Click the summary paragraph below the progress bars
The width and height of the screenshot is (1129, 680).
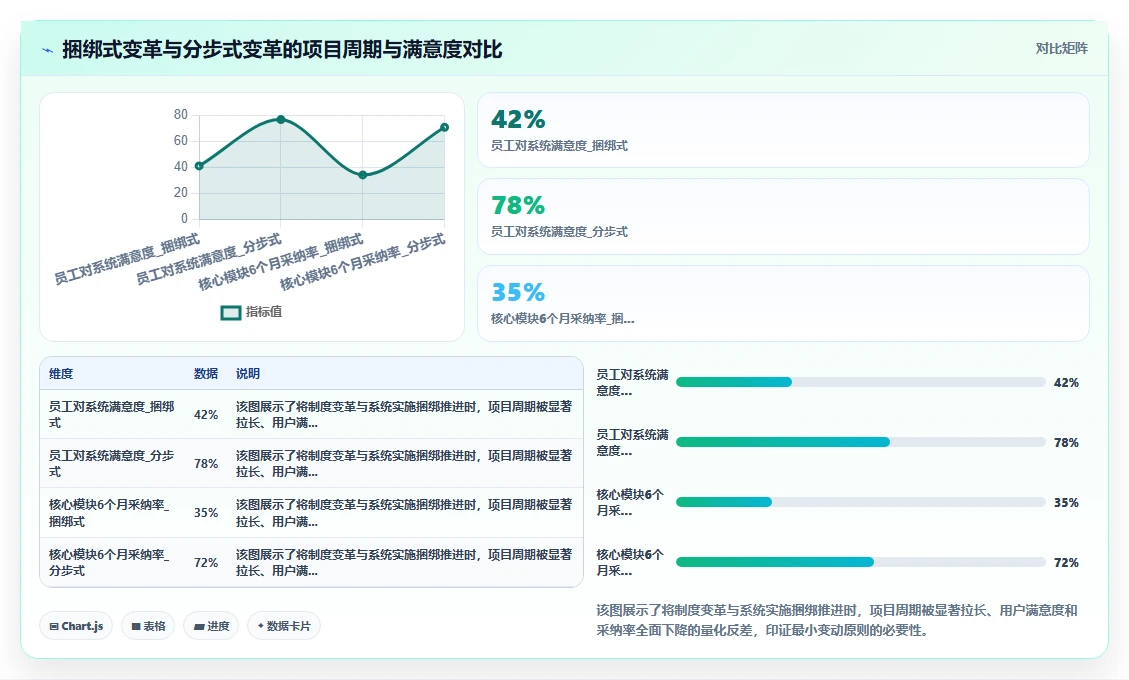[x=837, y=620]
